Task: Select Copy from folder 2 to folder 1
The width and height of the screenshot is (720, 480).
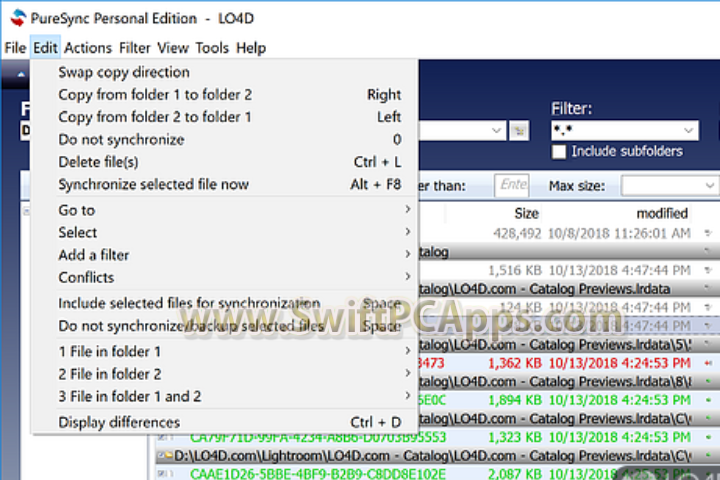Action: tap(225, 117)
